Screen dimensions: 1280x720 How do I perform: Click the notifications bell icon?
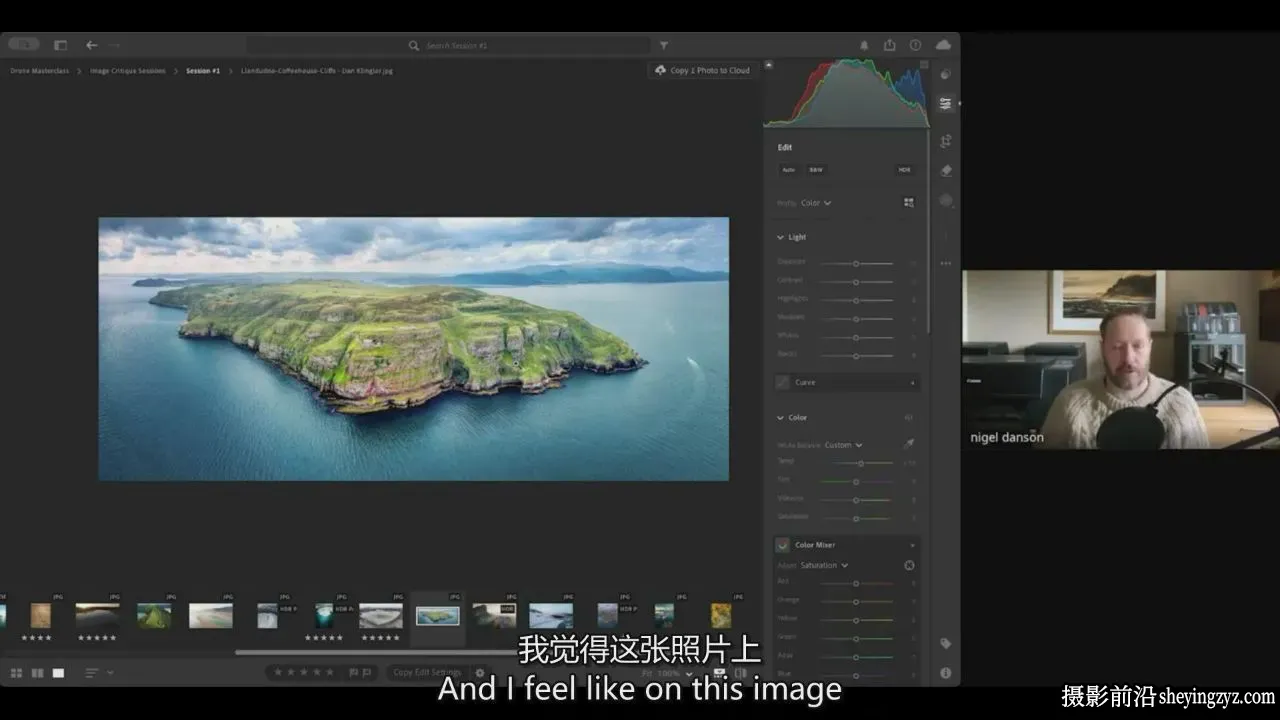click(x=864, y=45)
